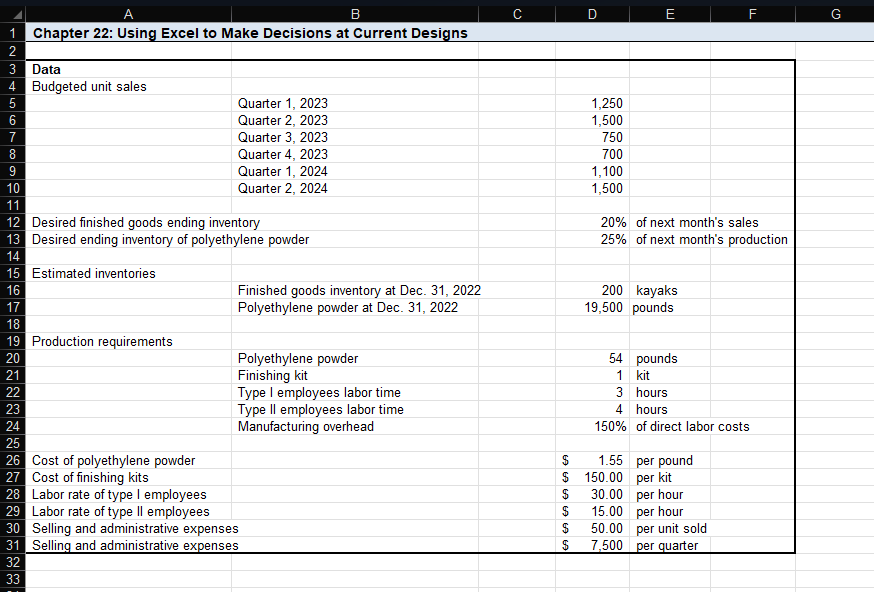874x592 pixels.
Task: Select the "Quarter 3, 2023" label
Action: [283, 138]
